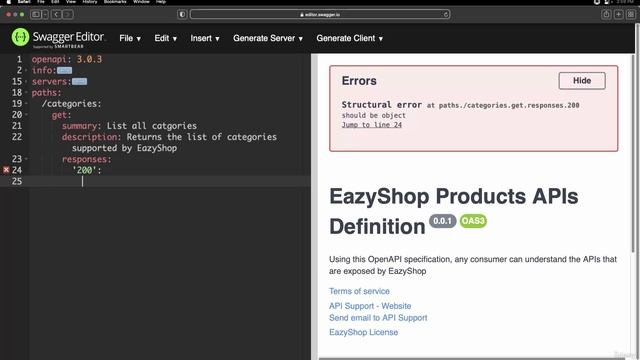Open the Bookmarks menu in the macOS menu bar
This screenshot has width=640, height=360.
click(x=115, y=2)
